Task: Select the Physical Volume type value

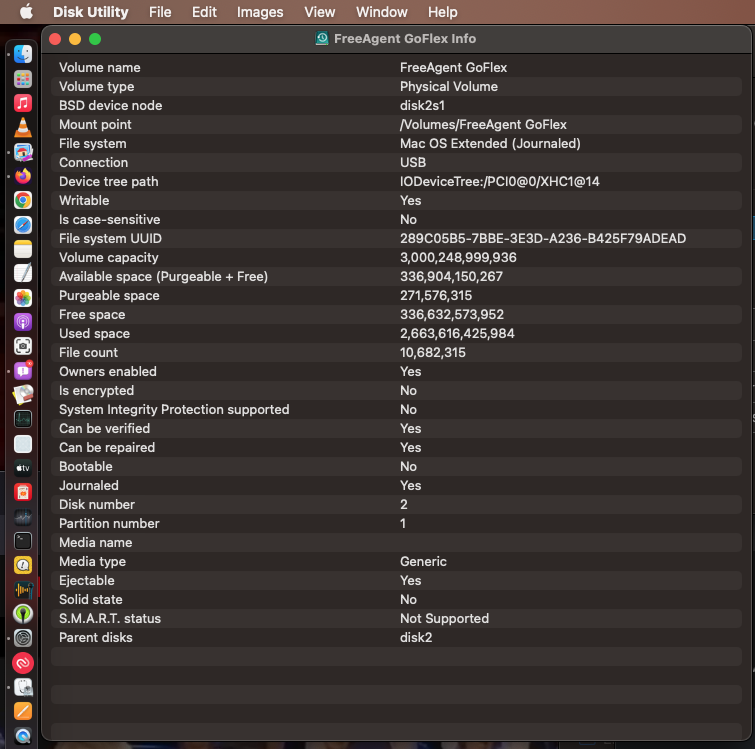Action: (449, 87)
